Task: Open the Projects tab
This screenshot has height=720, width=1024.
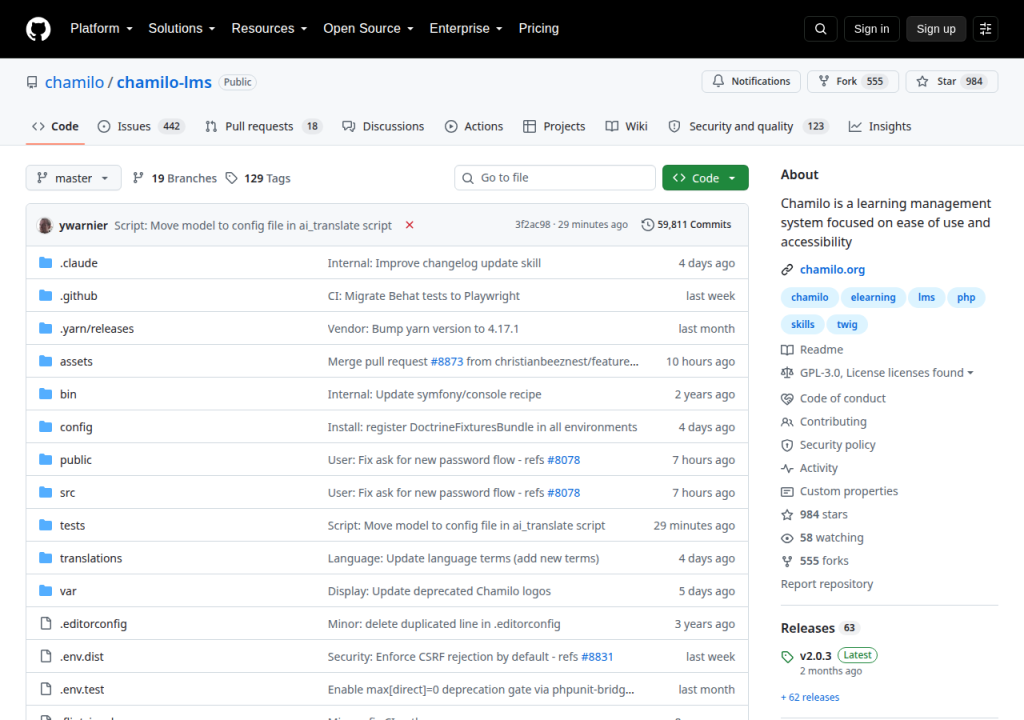Action: click(x=554, y=126)
